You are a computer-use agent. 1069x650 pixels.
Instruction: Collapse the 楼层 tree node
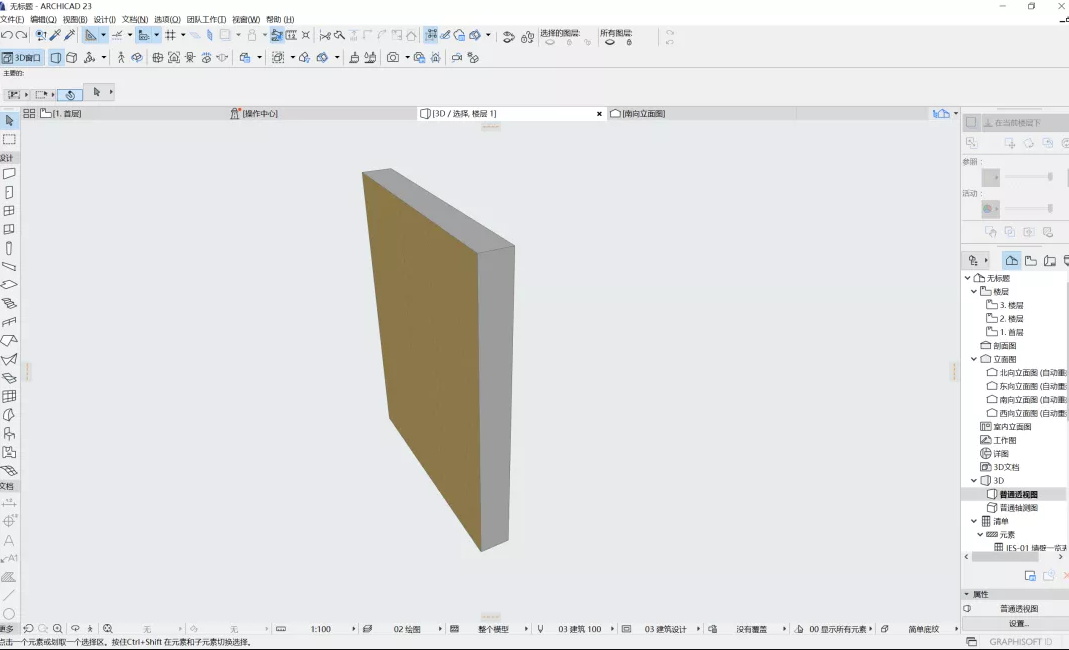tap(974, 291)
